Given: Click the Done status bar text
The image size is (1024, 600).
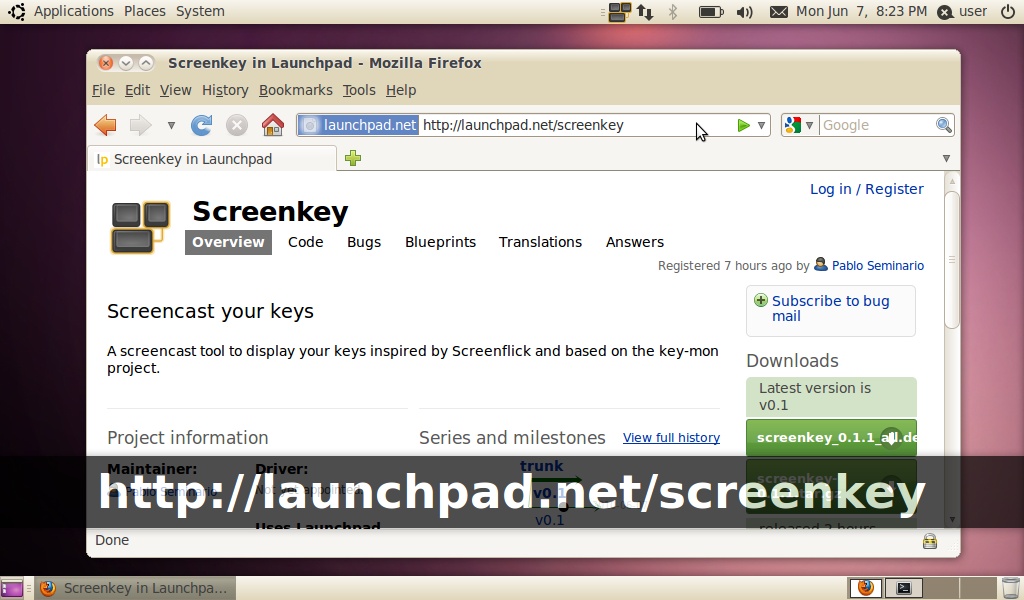Looking at the screenshot, I should 112,540.
